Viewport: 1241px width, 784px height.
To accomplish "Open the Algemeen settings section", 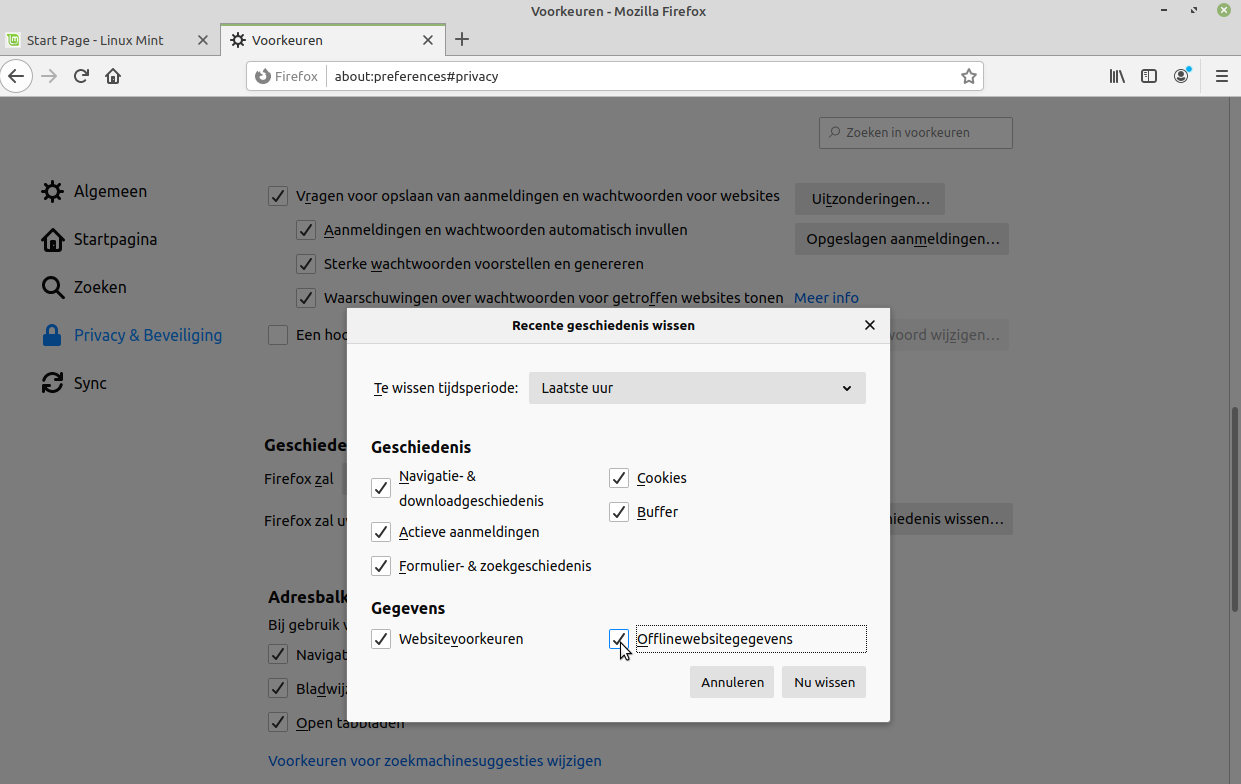I will [x=110, y=191].
